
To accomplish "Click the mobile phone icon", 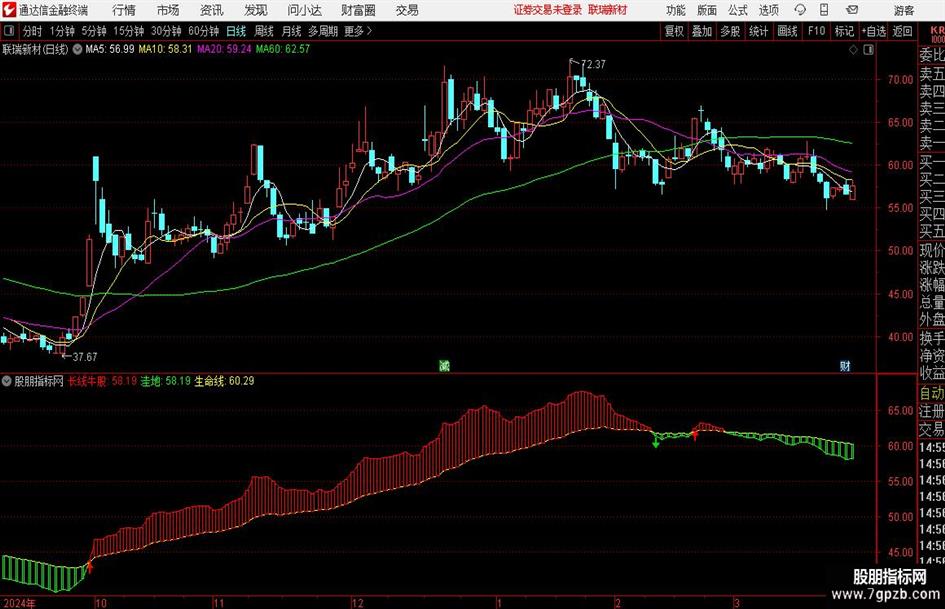I will click(x=824, y=10).
